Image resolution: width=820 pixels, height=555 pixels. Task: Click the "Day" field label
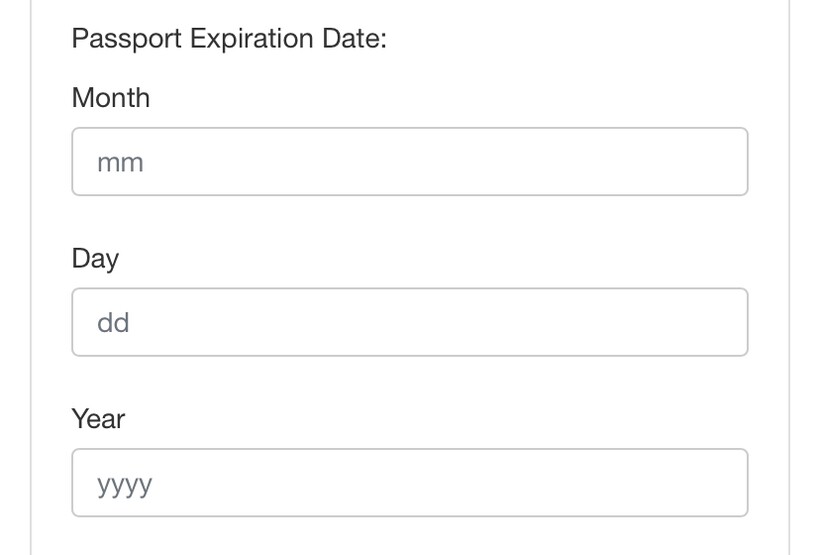click(x=95, y=258)
